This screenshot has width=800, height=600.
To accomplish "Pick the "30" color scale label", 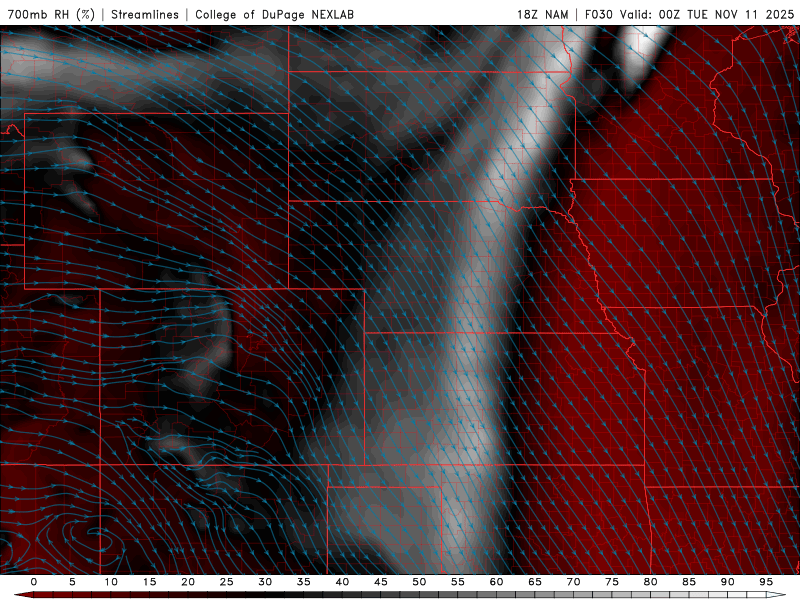I will coord(265,582).
